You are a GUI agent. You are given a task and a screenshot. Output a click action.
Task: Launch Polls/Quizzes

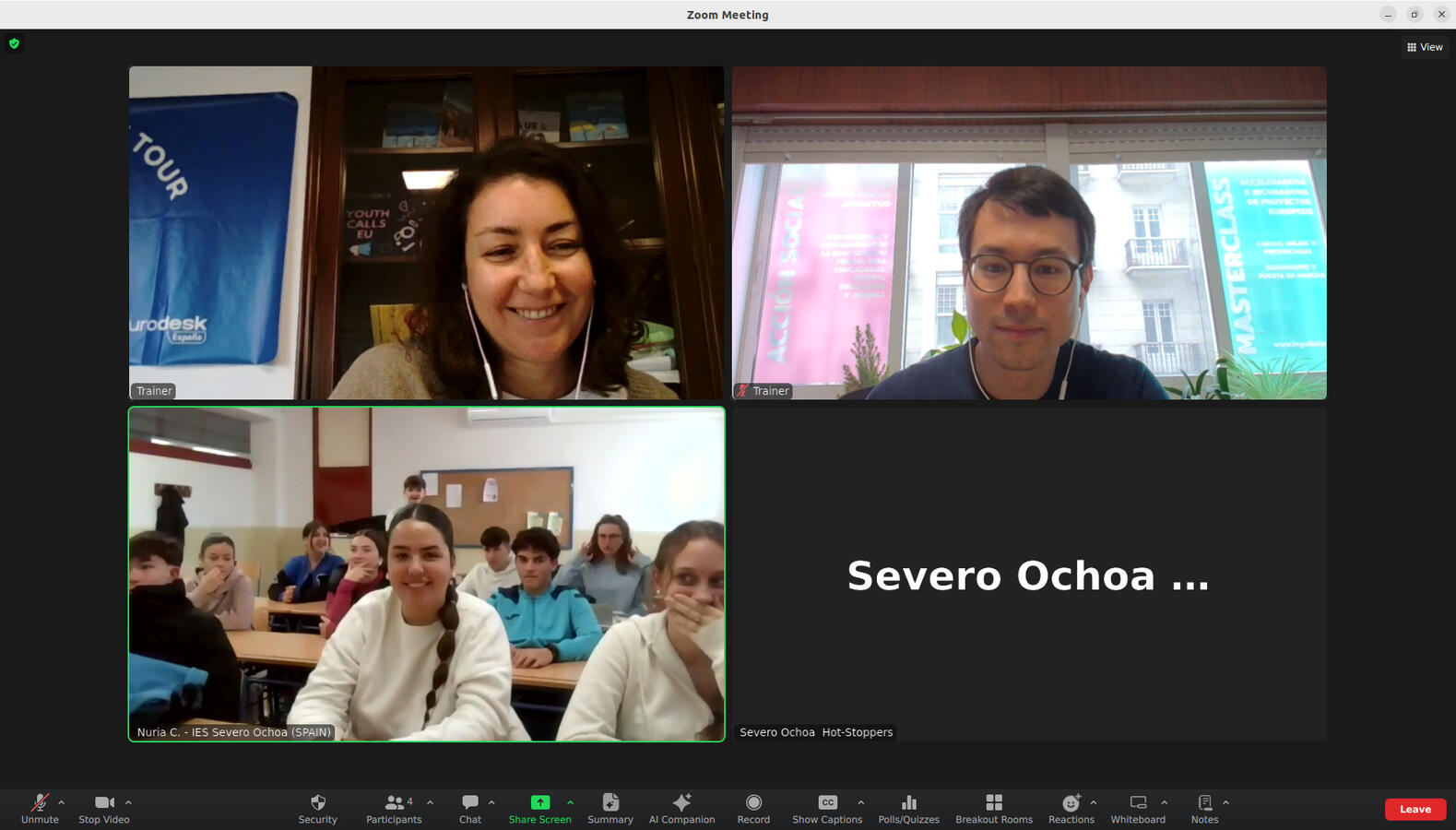tap(908, 808)
